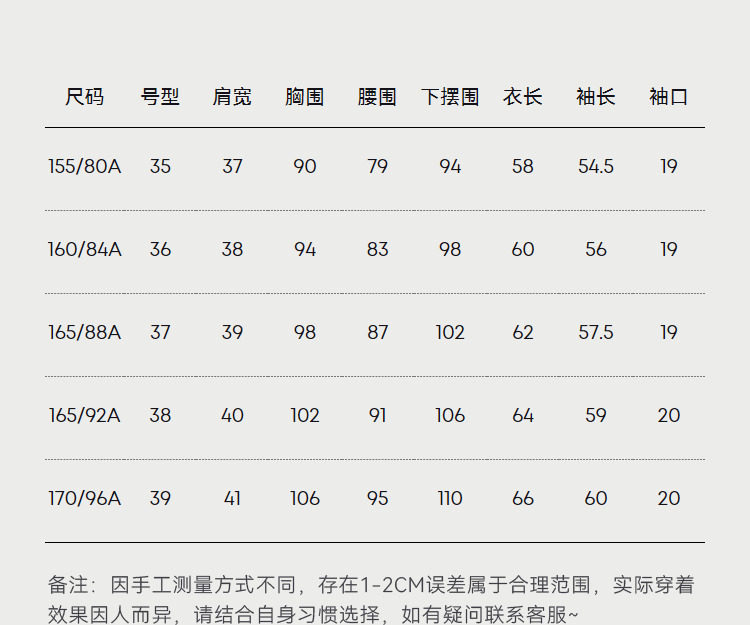
Task: Click the 160/84A size row label
Action: pos(85,249)
